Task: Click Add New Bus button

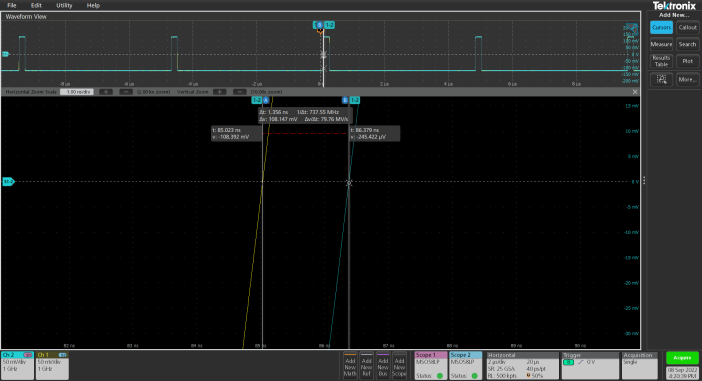Action: 383,365
